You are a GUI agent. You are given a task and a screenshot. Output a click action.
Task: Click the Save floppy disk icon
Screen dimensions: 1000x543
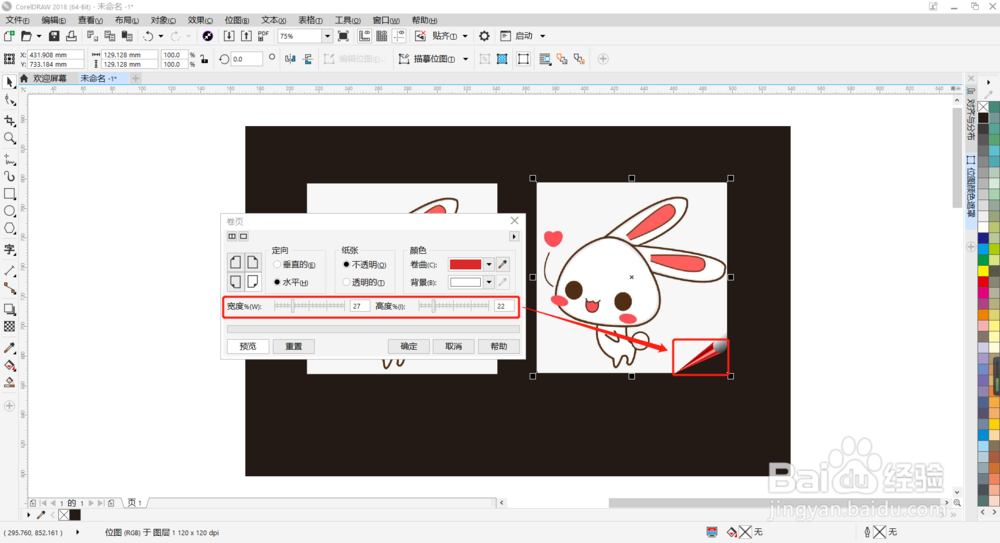pyautogui.click(x=54, y=36)
